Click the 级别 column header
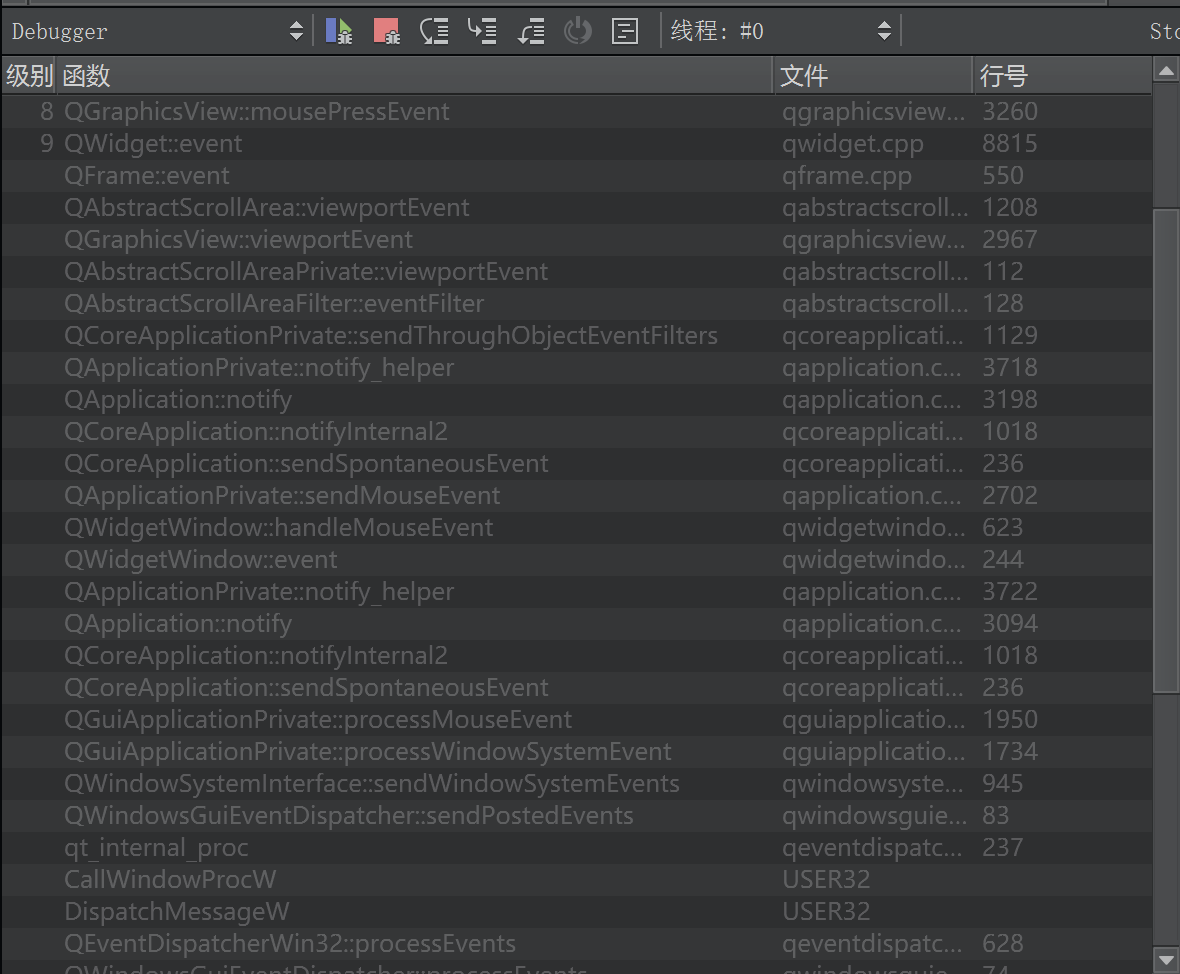The height and width of the screenshot is (974, 1180). (29, 74)
